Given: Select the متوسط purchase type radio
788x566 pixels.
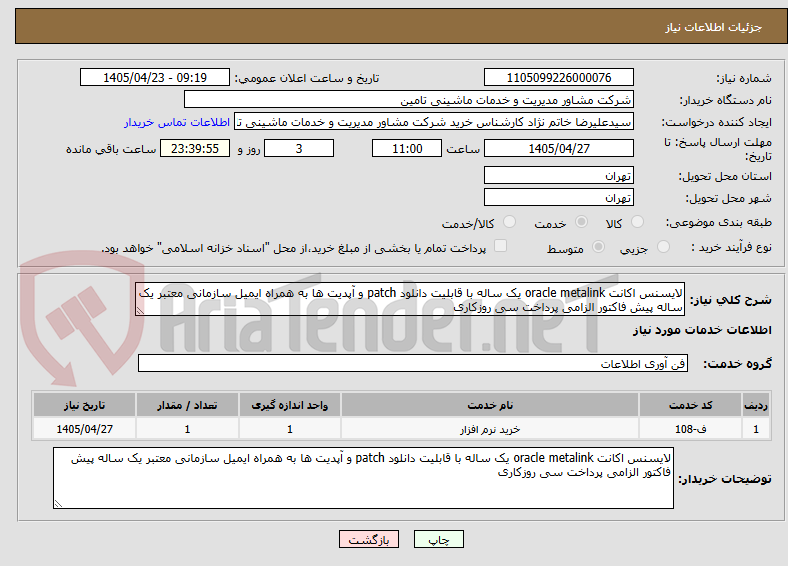Looking at the screenshot, I should click(x=598, y=246).
